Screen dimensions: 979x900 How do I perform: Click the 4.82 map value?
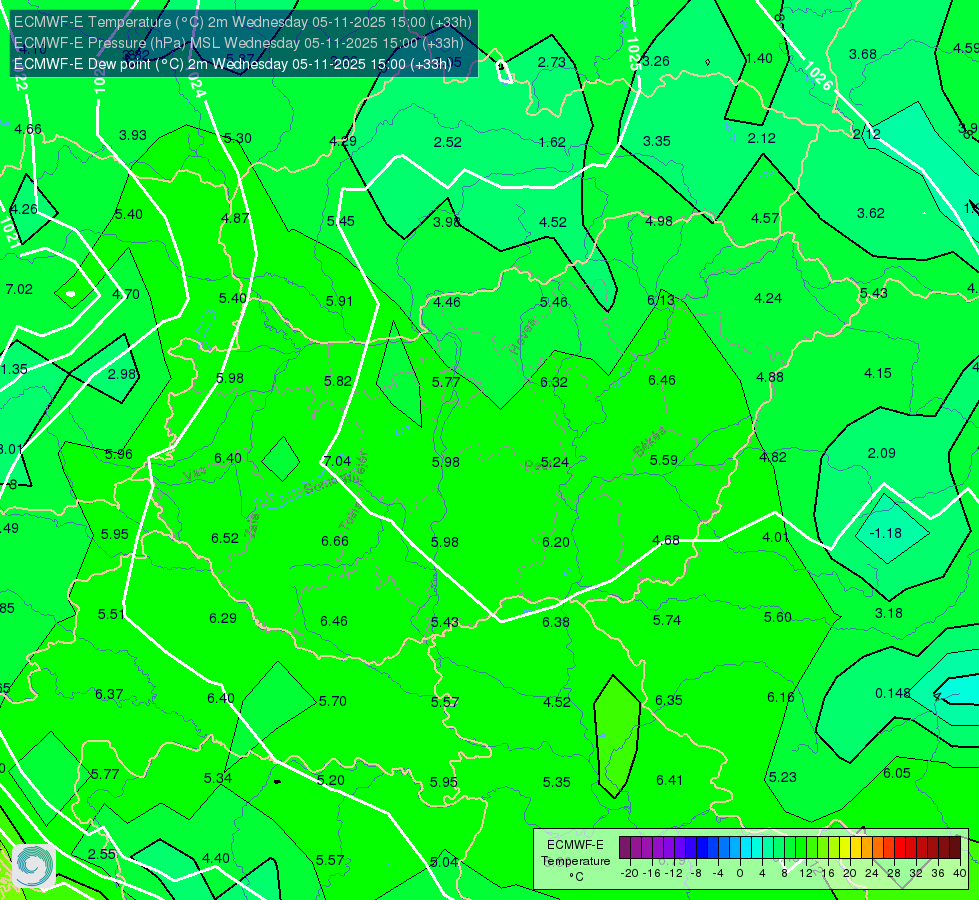coord(773,457)
